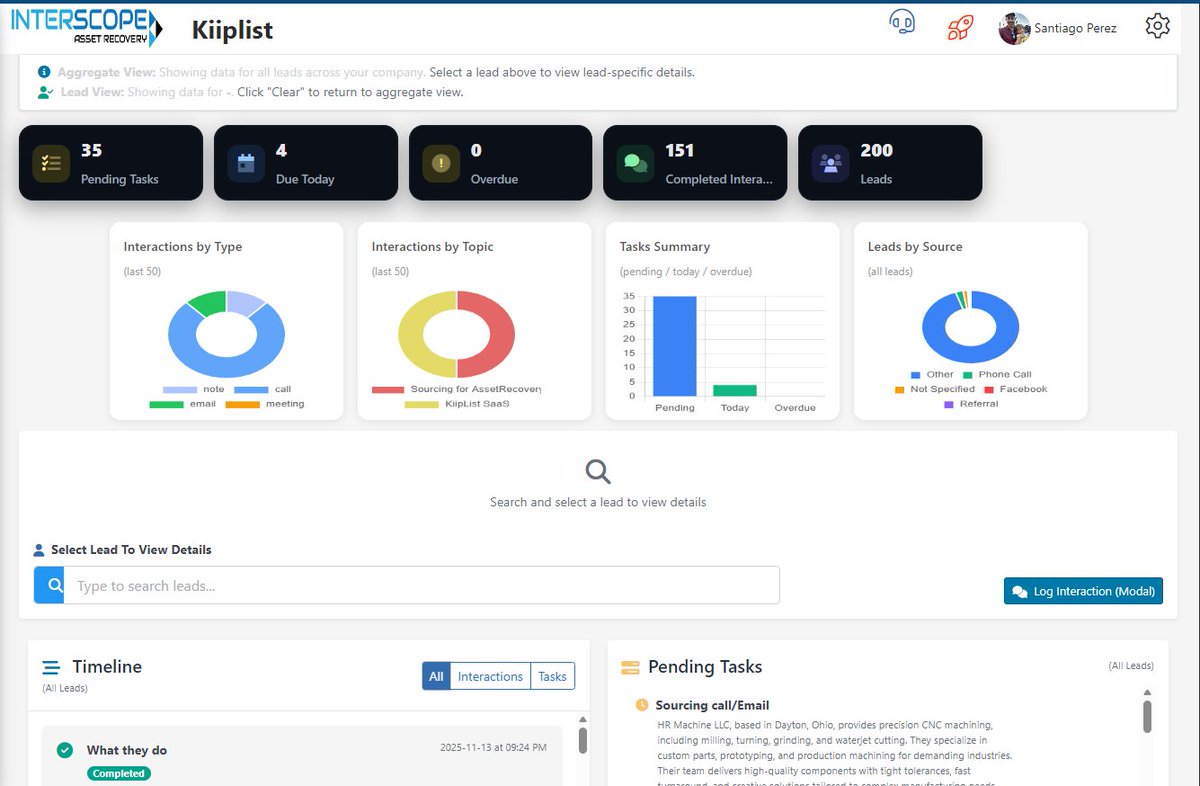Click the Overdue warning icon
Viewport: 1200px width, 786px height.
438,162
